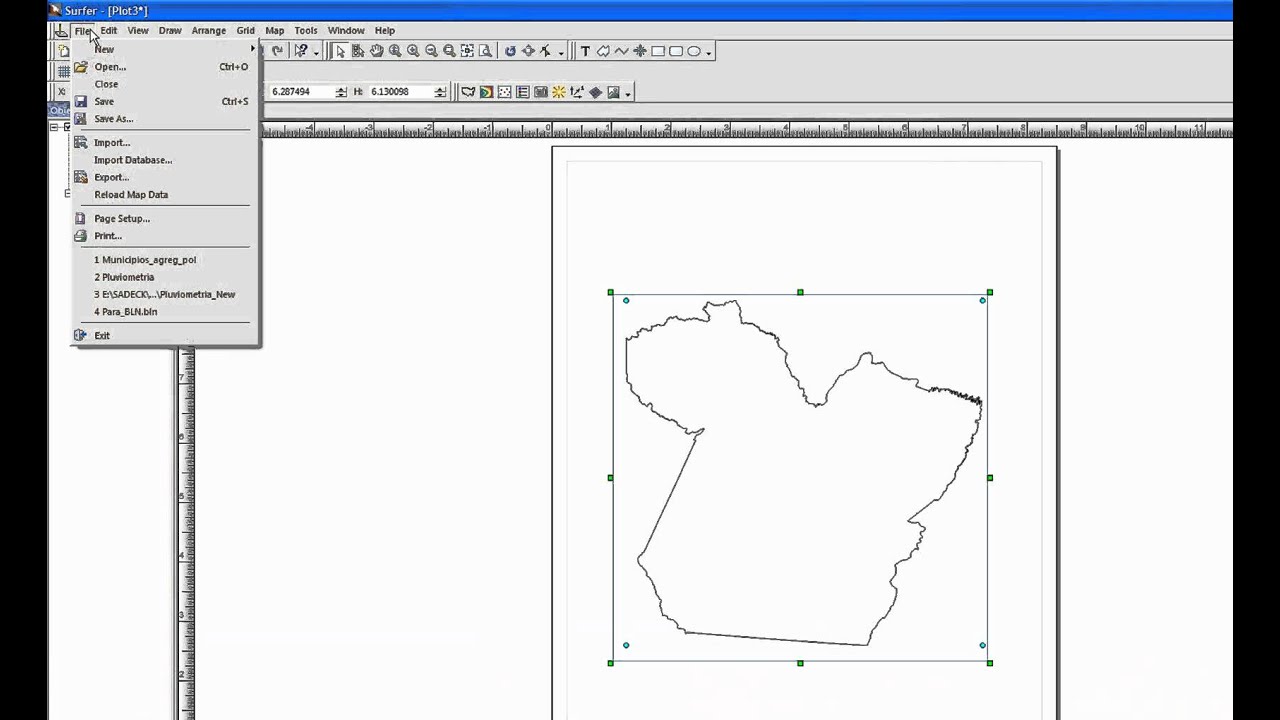The height and width of the screenshot is (720, 1280).
Task: Open map toolbar options dropdown arrow
Action: (627, 94)
